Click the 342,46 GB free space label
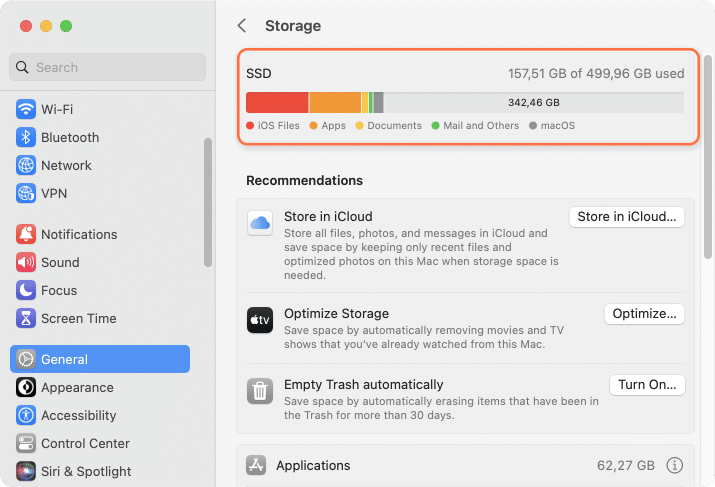 point(534,103)
